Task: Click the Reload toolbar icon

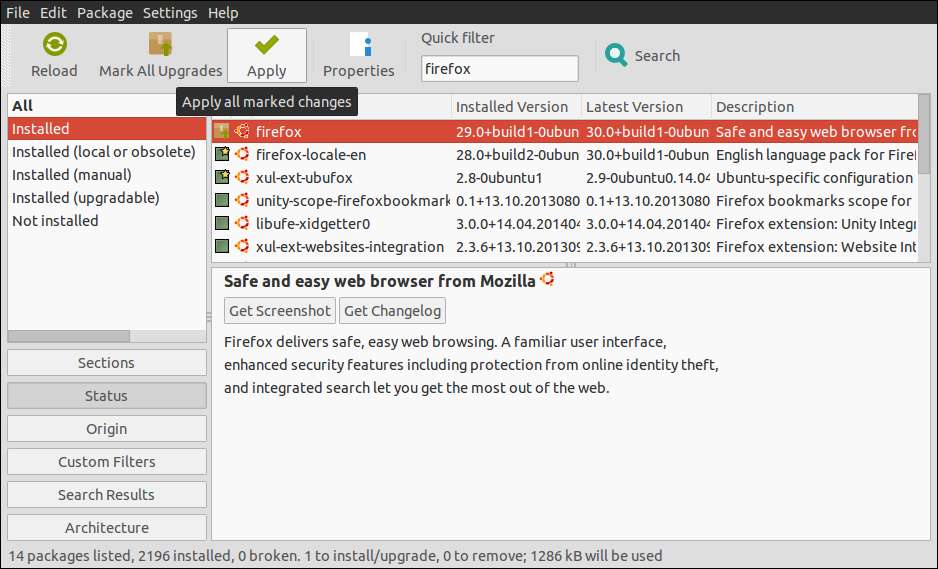Action: [x=54, y=44]
